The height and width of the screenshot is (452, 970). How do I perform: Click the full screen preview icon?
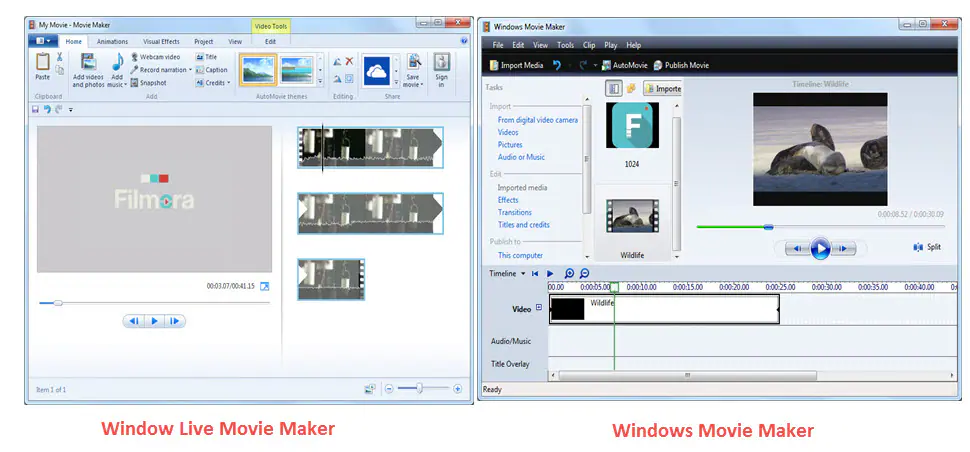point(265,286)
